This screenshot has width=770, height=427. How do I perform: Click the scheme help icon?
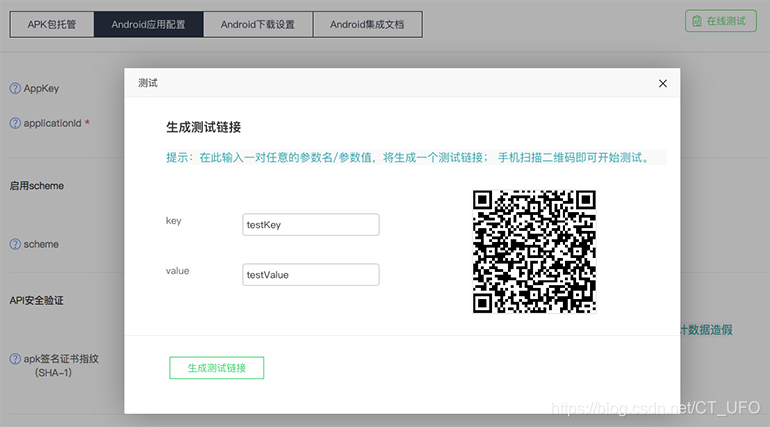click(15, 244)
